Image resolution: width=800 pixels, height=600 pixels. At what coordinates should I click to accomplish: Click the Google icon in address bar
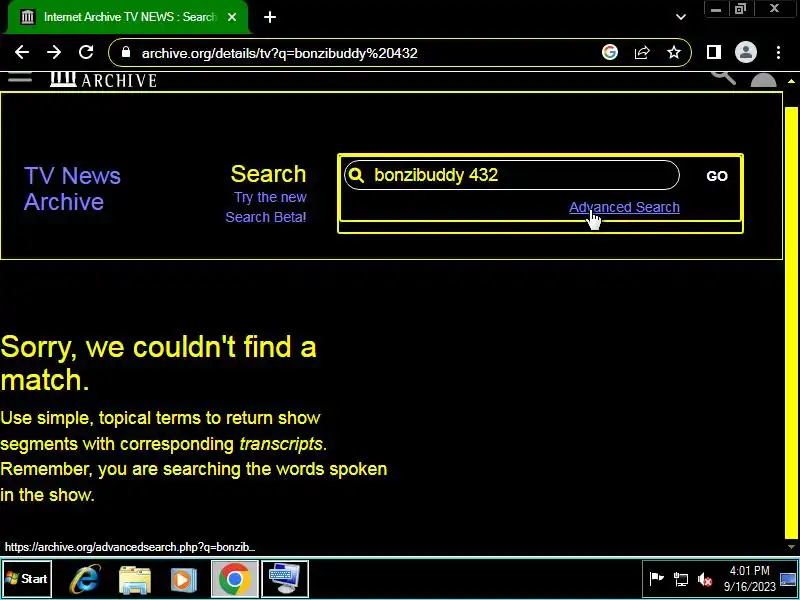tap(610, 52)
